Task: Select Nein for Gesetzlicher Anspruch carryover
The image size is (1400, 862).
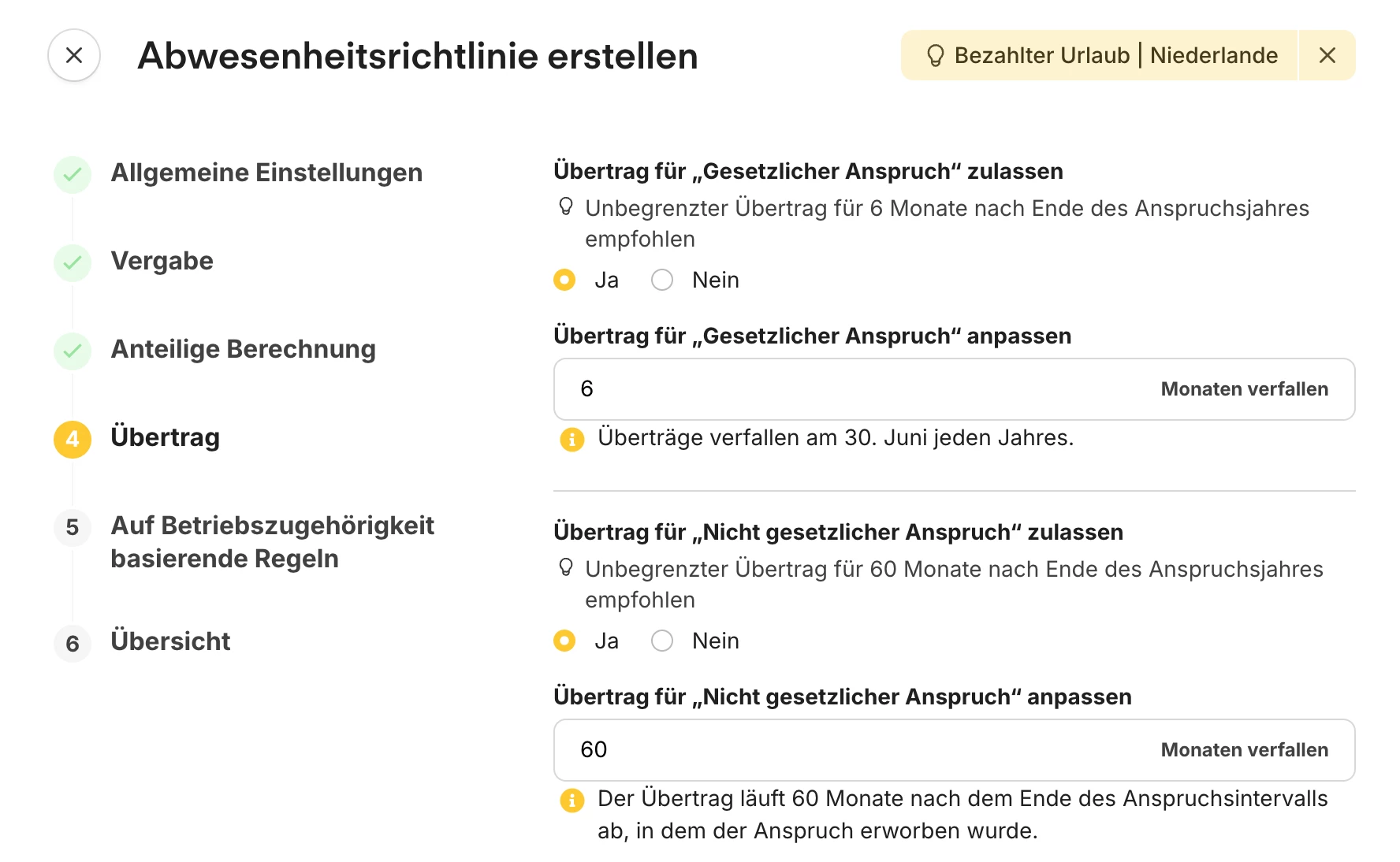Action: [662, 280]
